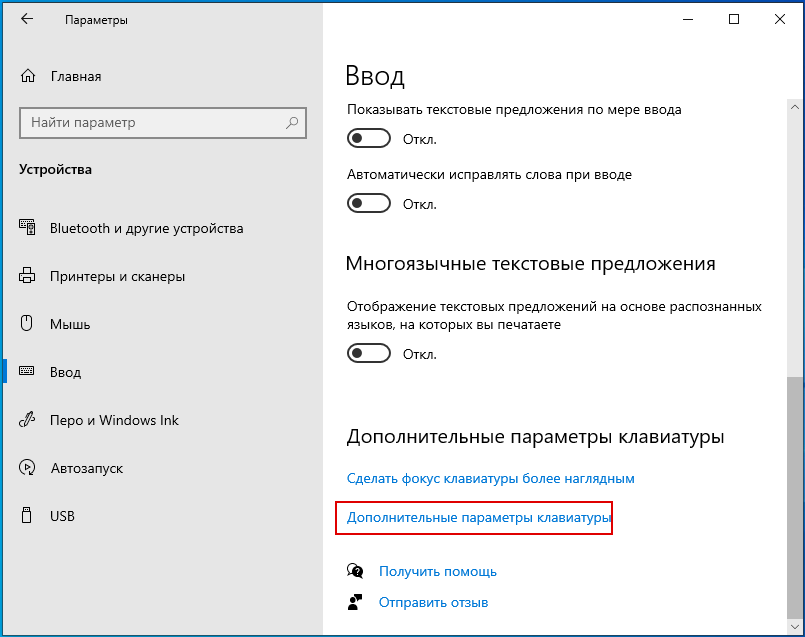Open the Автозапуск autoplay icon
The height and width of the screenshot is (637, 805).
[27, 468]
